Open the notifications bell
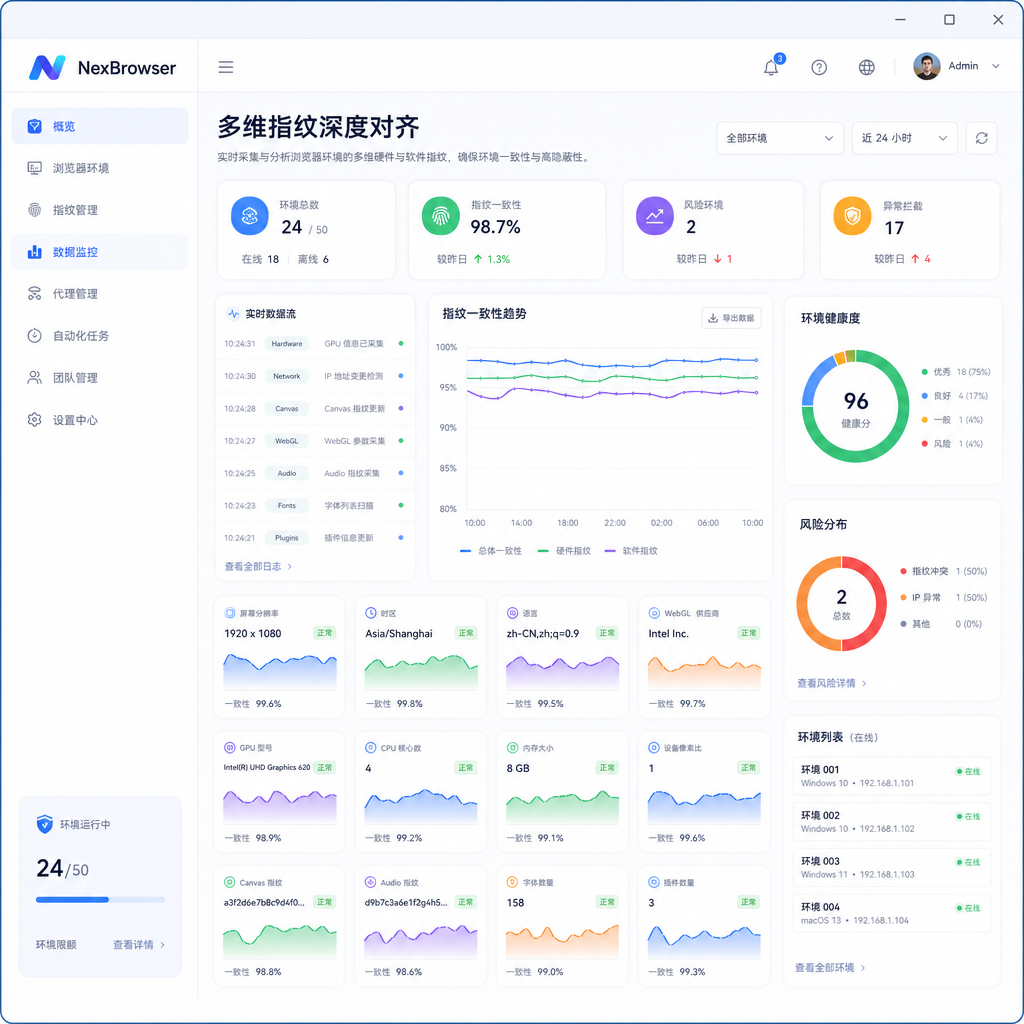 [x=771, y=67]
